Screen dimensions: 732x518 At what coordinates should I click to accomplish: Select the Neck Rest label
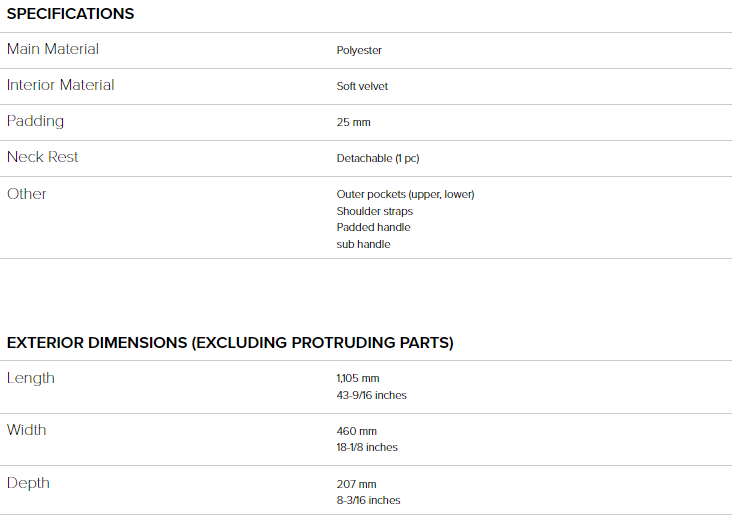point(42,157)
